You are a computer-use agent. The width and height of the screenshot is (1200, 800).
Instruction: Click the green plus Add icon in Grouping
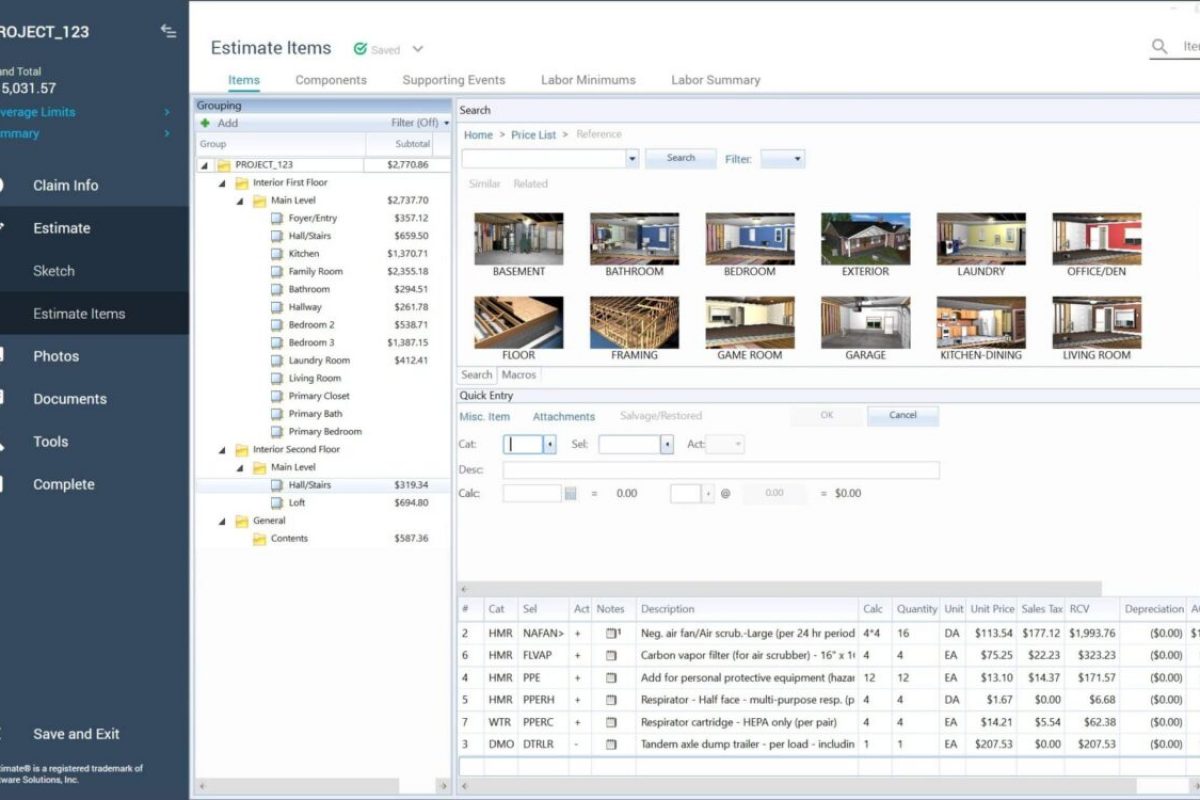206,123
